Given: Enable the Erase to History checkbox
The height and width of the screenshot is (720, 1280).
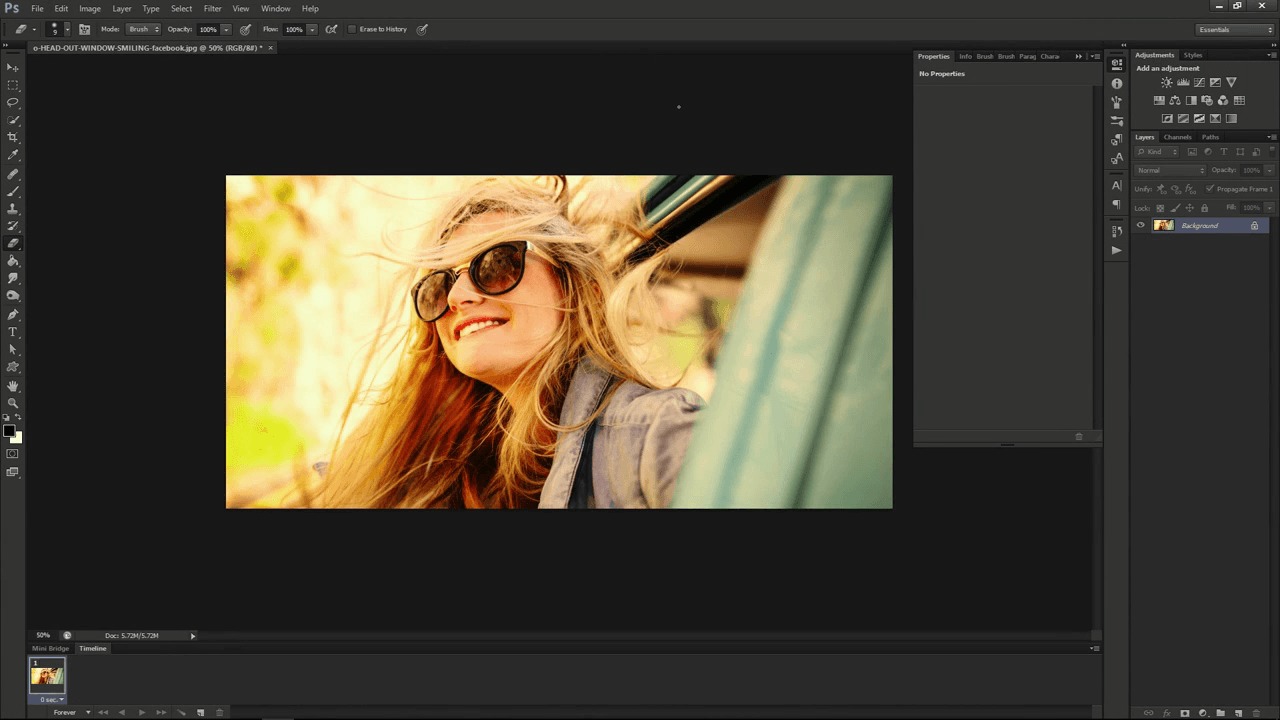Looking at the screenshot, I should (x=352, y=29).
